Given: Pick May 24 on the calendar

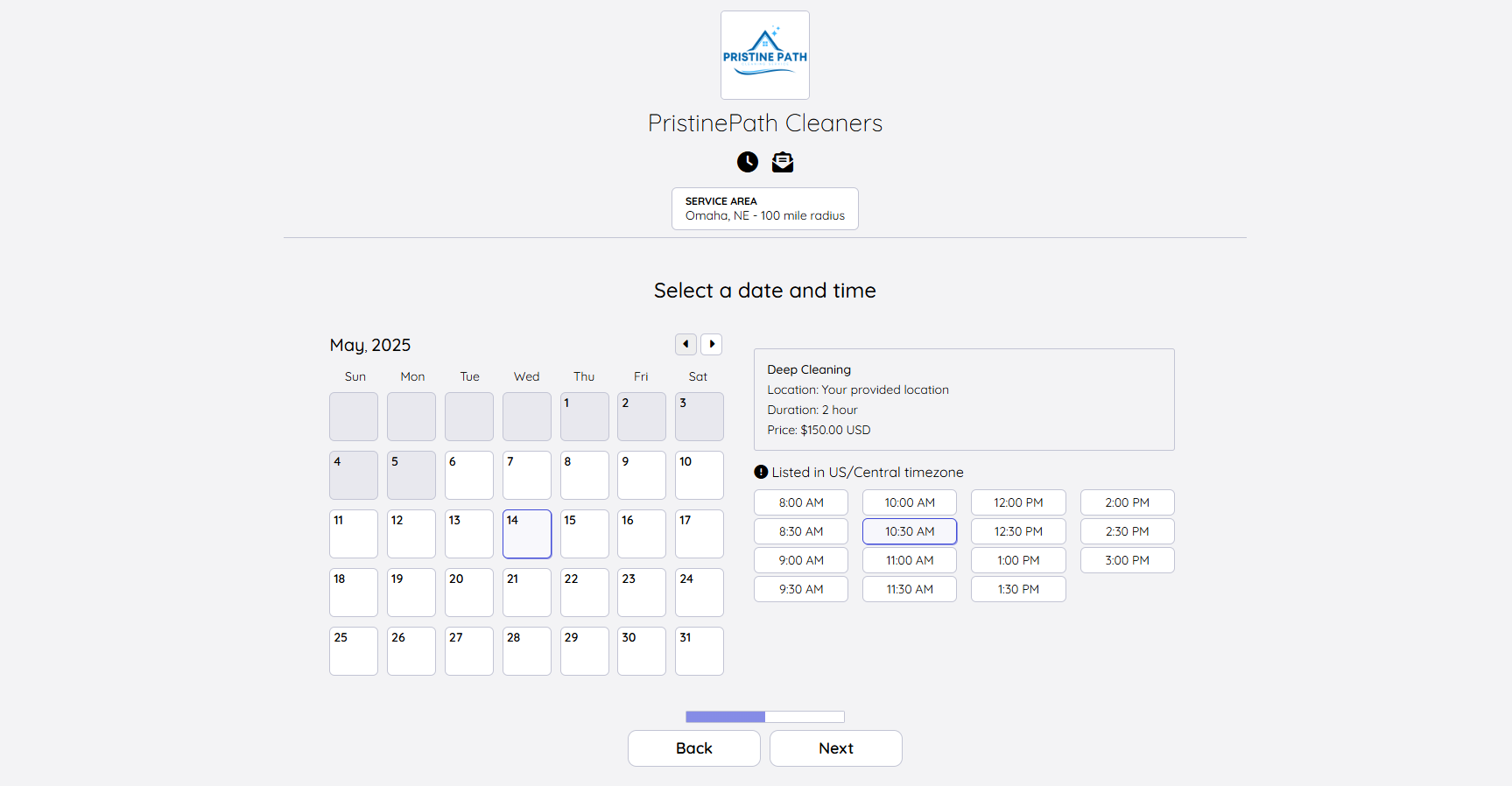Looking at the screenshot, I should pos(700,593).
